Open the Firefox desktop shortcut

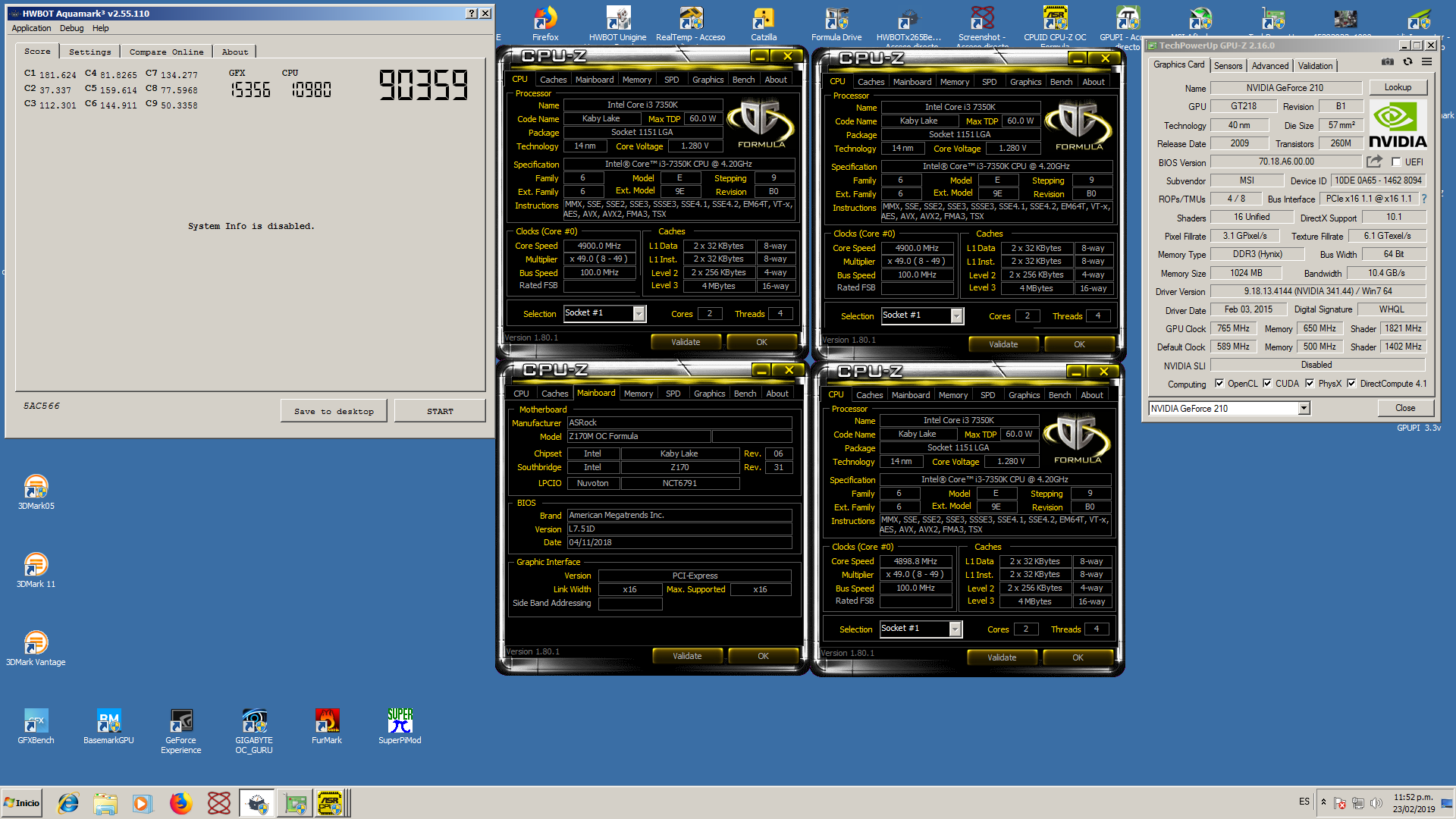pos(545,24)
